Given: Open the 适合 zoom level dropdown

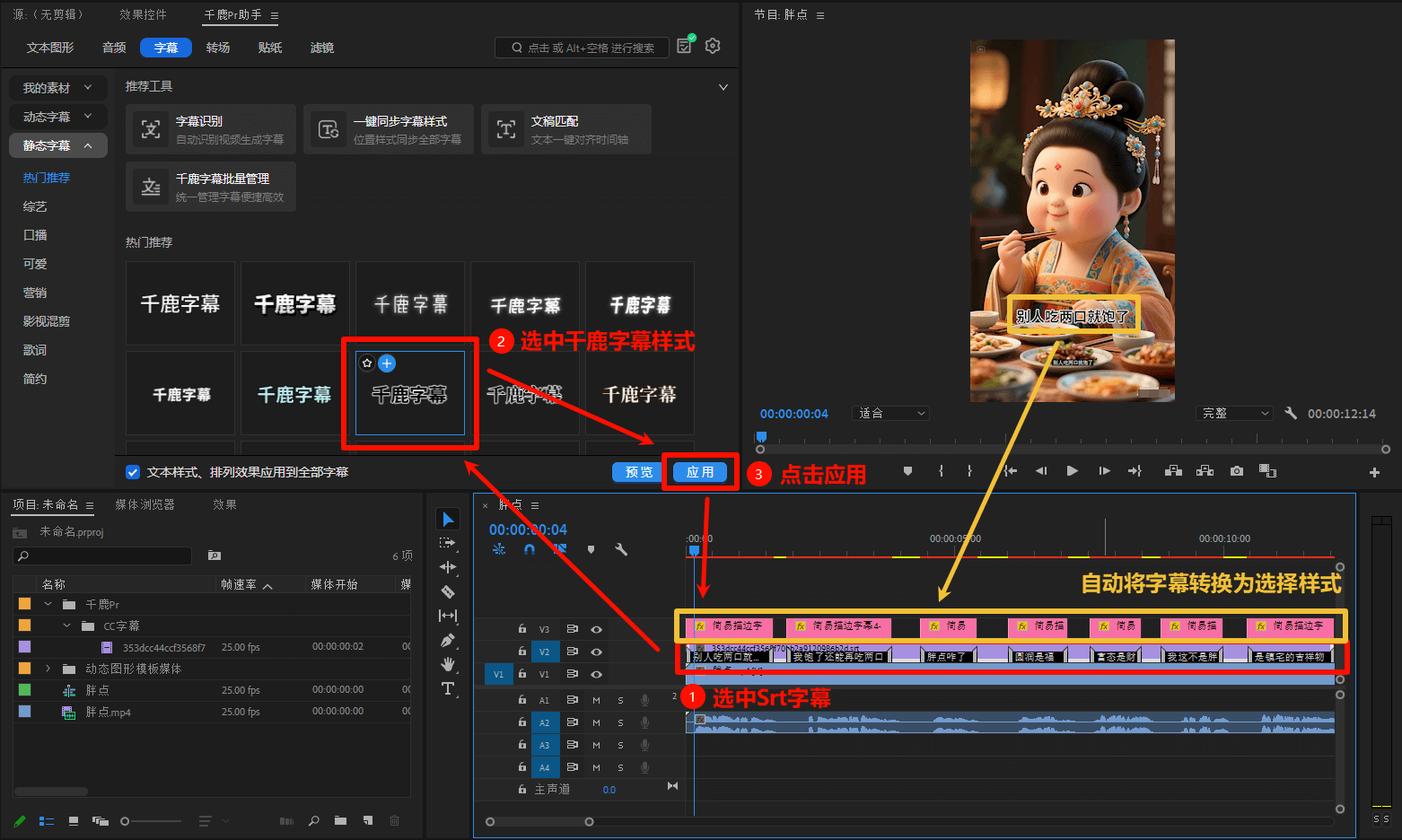Looking at the screenshot, I should pos(891,414).
